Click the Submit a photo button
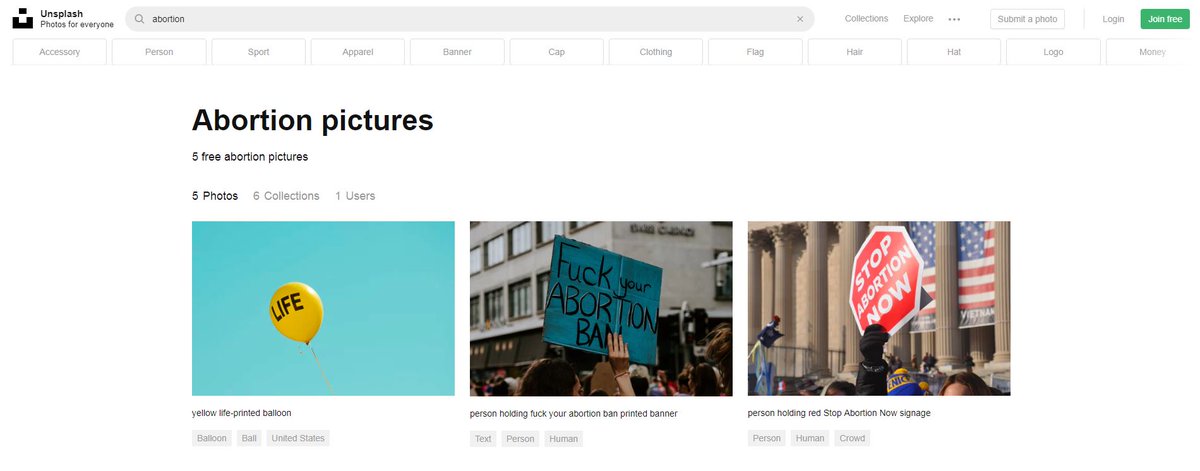1200x471 pixels. tap(1027, 19)
